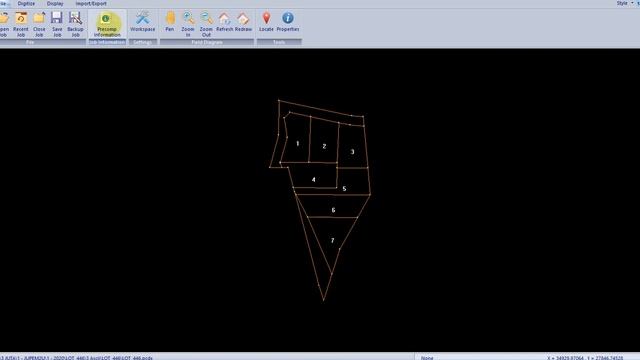Viewport: 640px width, 360px height.
Task: Activate the Zoom Out magnifier
Action: click(206, 24)
